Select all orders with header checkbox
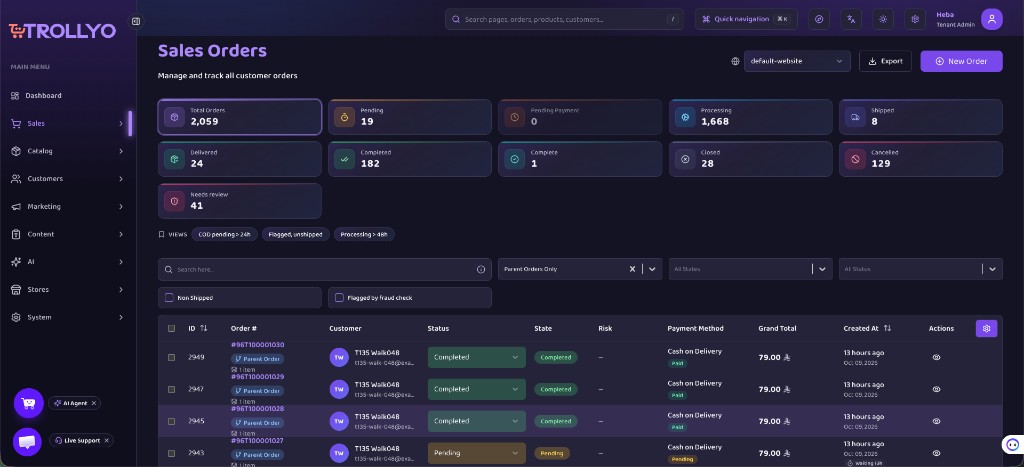The image size is (1024, 467). pyautogui.click(x=171, y=329)
